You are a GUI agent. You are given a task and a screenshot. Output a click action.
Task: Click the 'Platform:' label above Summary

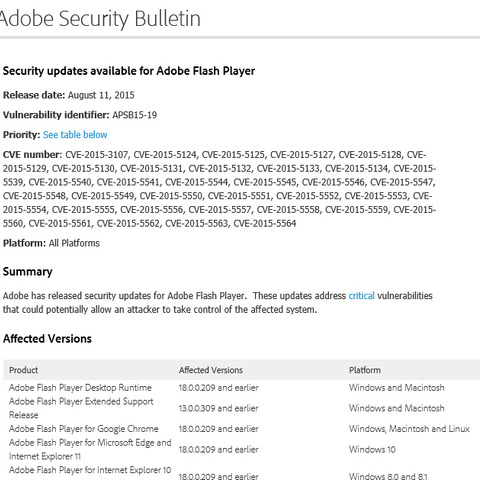24,243
